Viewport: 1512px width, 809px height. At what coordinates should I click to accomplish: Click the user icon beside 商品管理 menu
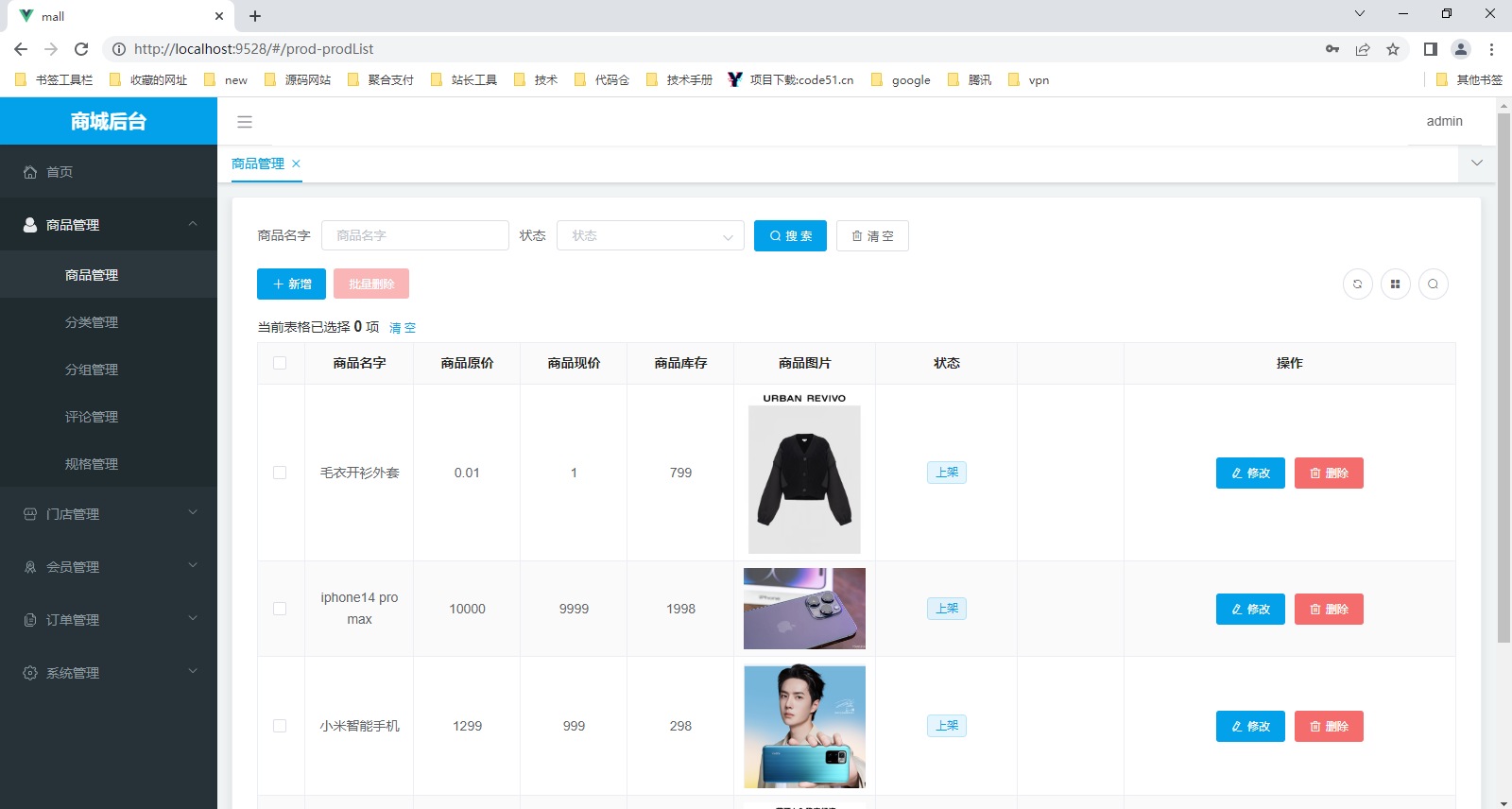30,225
